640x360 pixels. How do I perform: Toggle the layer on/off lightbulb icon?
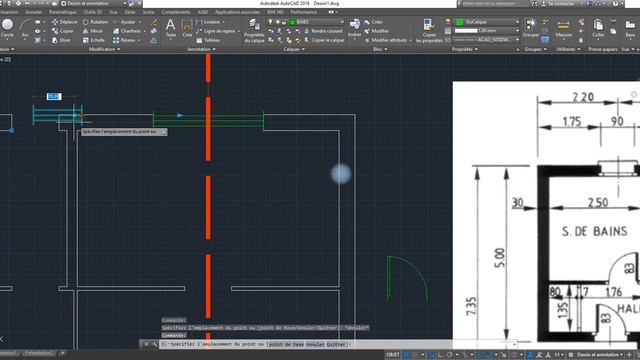click(270, 22)
